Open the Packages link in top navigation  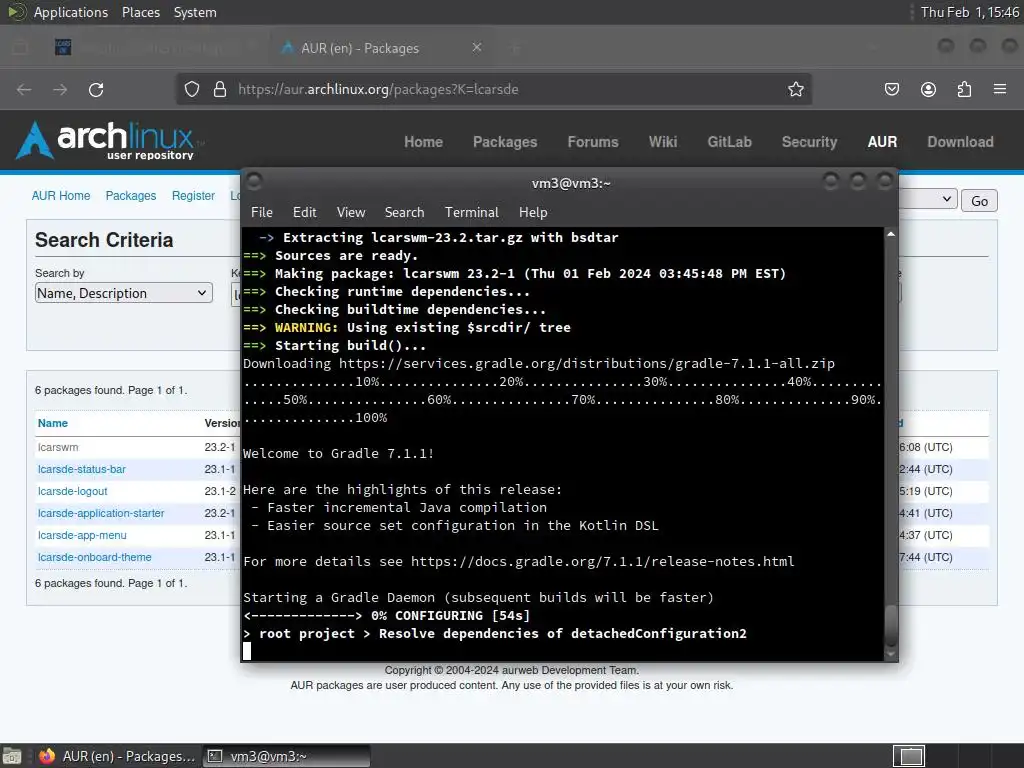coord(505,142)
